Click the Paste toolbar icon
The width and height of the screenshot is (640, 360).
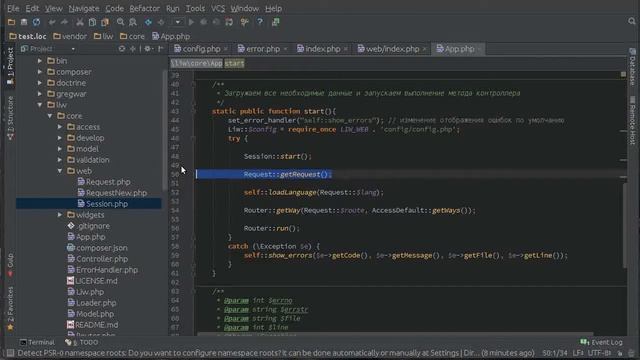click(105, 22)
